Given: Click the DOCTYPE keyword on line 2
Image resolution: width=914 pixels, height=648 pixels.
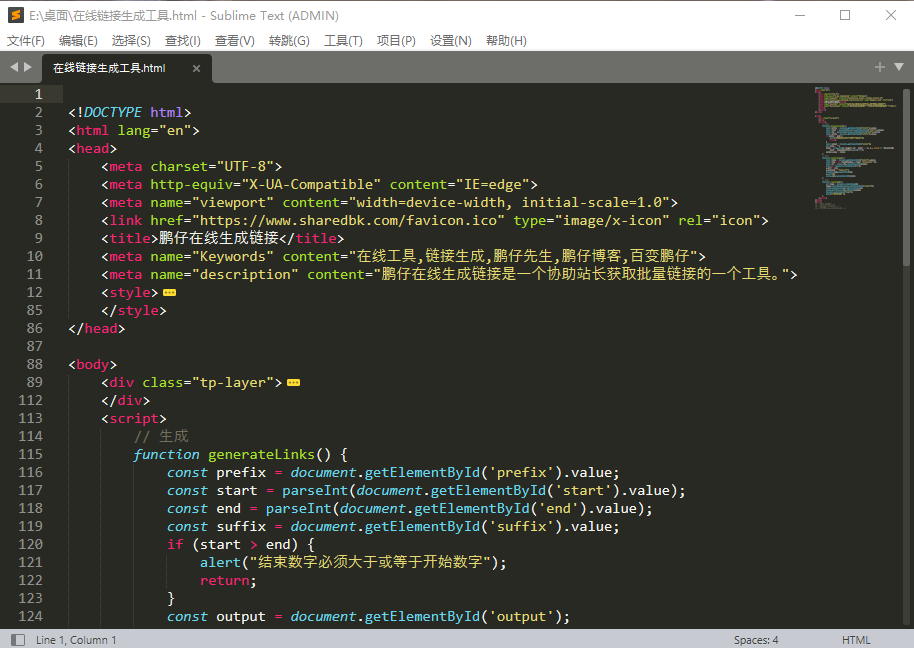Looking at the screenshot, I should pos(113,112).
